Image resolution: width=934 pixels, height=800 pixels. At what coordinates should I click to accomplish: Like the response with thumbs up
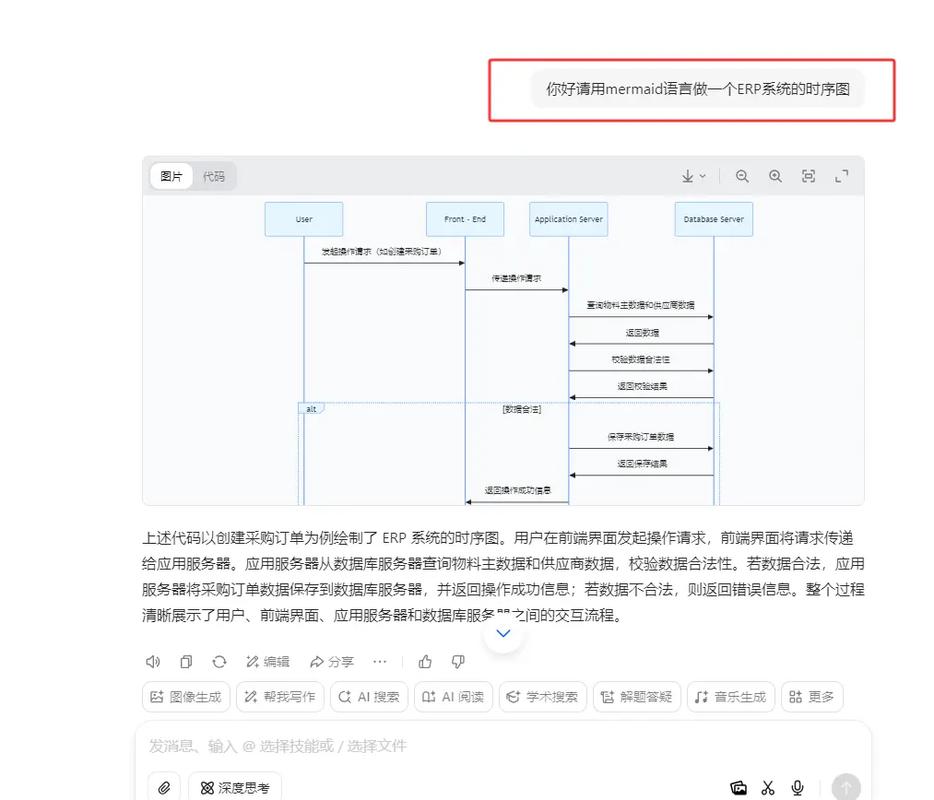[x=425, y=661]
